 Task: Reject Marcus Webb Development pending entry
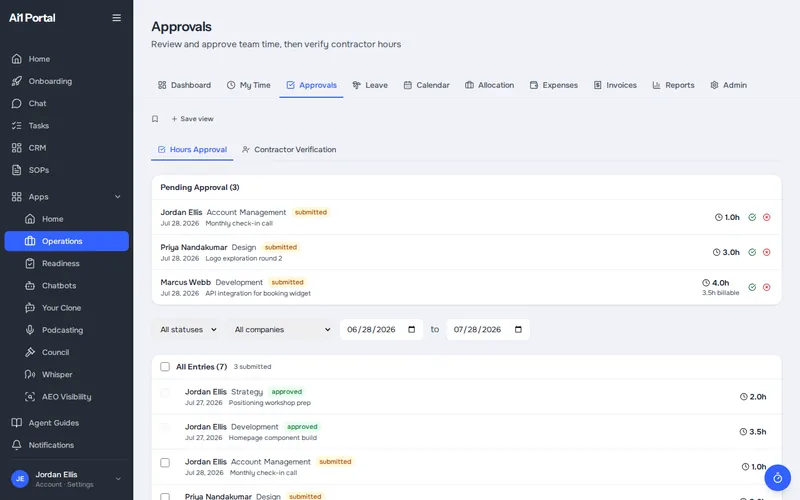pyautogui.click(x=766, y=287)
